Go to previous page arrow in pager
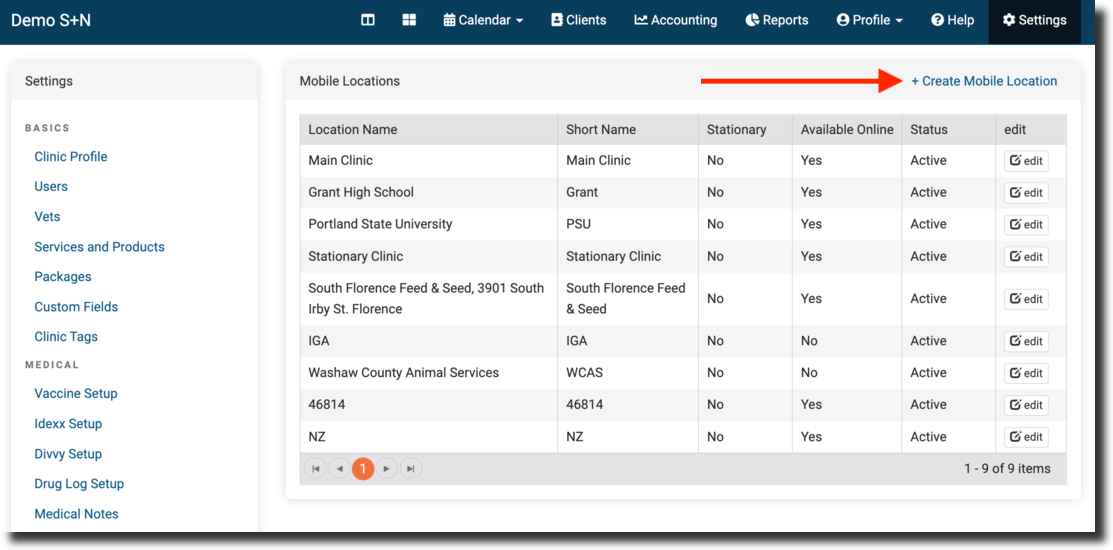 [x=339, y=469]
